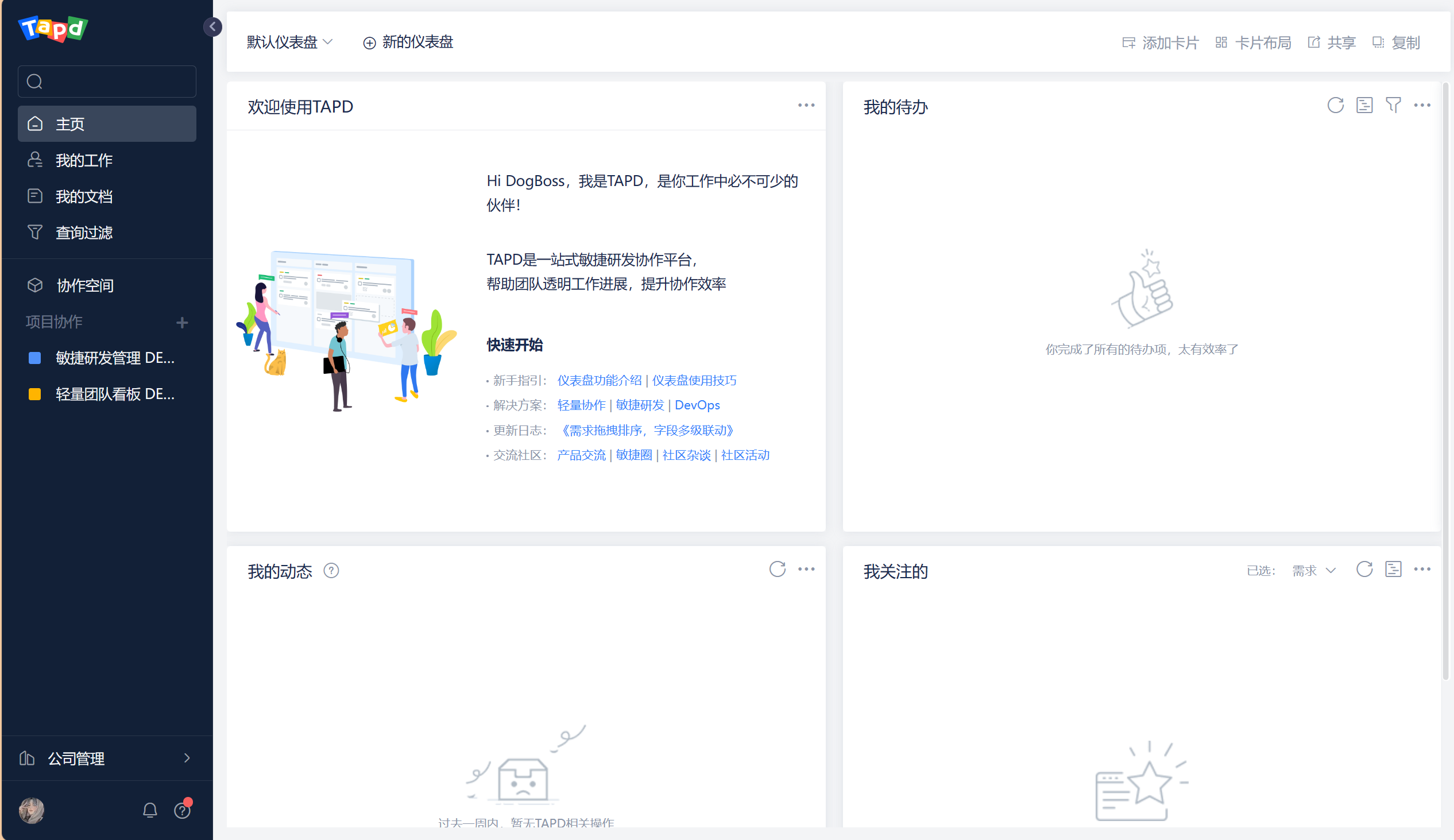Screen dimensions: 1454x840
Task: Refresh the 我的动态 card
Action: coord(777,570)
